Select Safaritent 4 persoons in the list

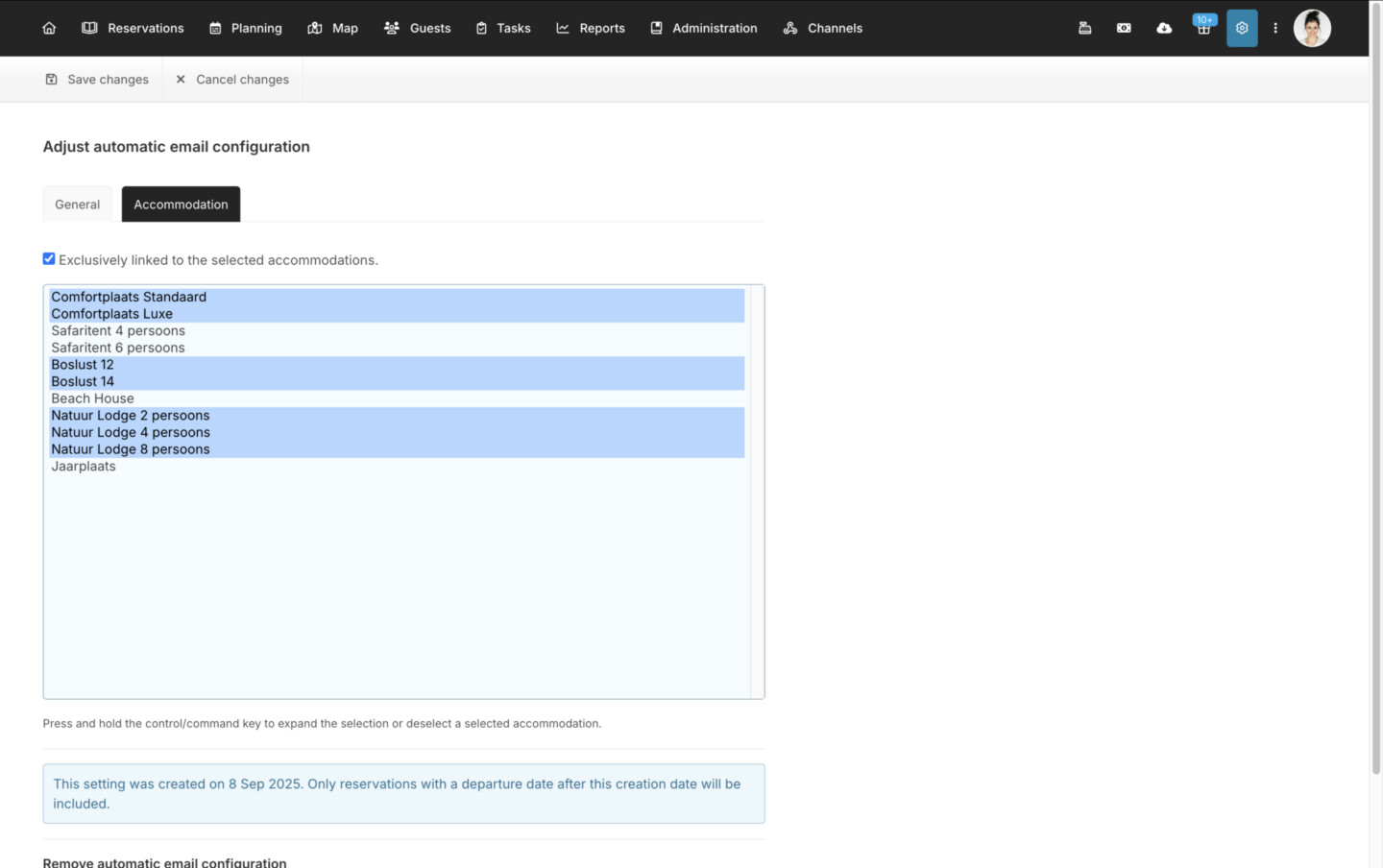[118, 331]
